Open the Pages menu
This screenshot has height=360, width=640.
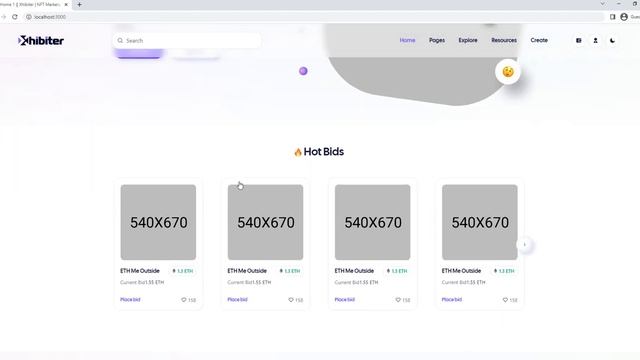437,40
